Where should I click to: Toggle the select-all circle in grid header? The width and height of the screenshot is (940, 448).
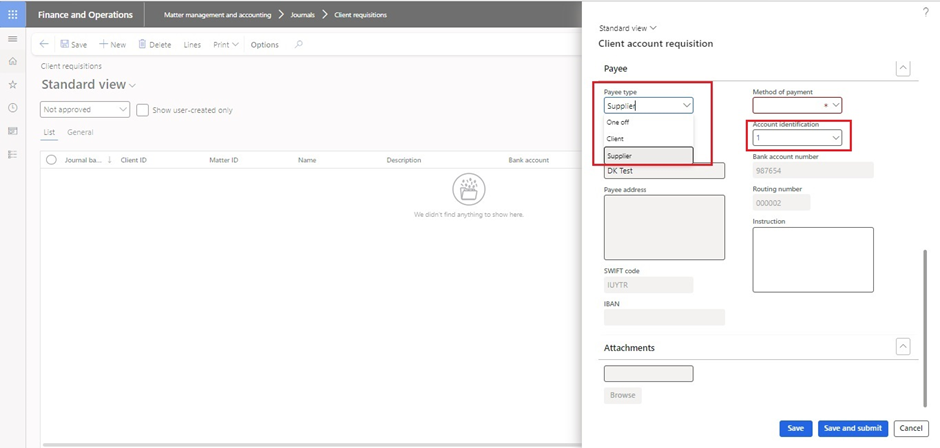pos(51,160)
